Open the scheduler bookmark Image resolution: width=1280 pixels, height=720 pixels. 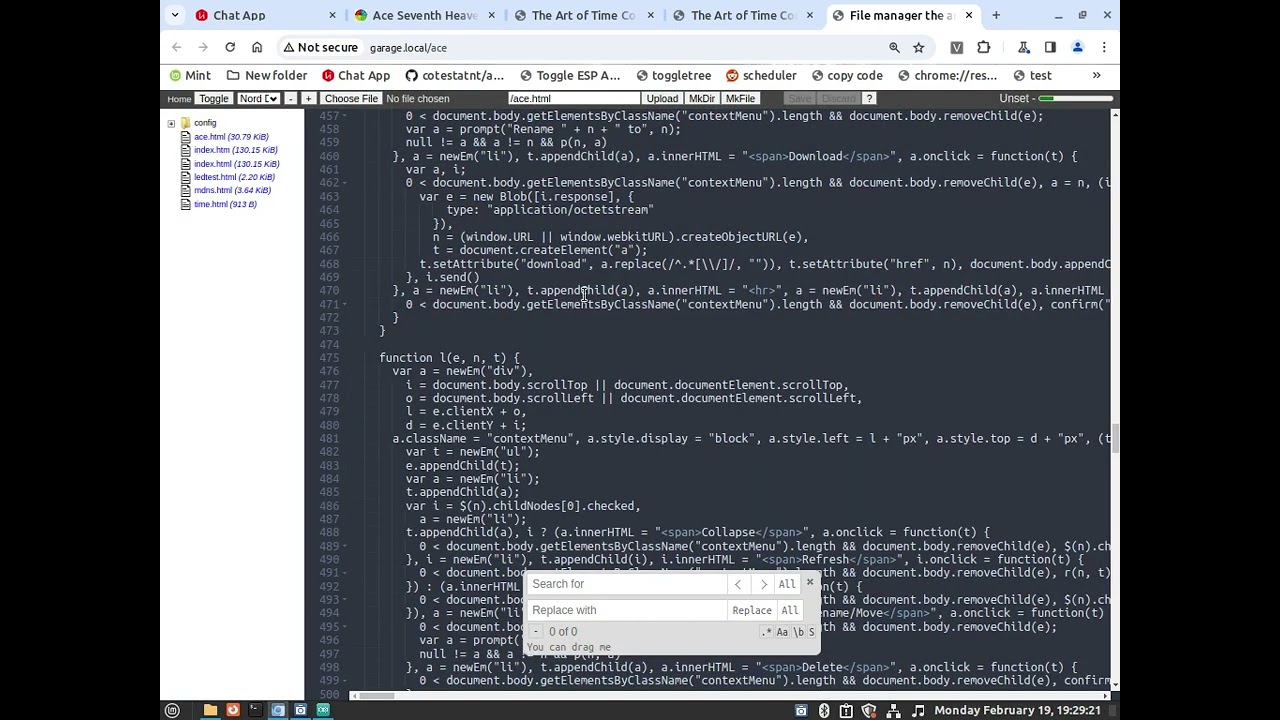point(761,75)
